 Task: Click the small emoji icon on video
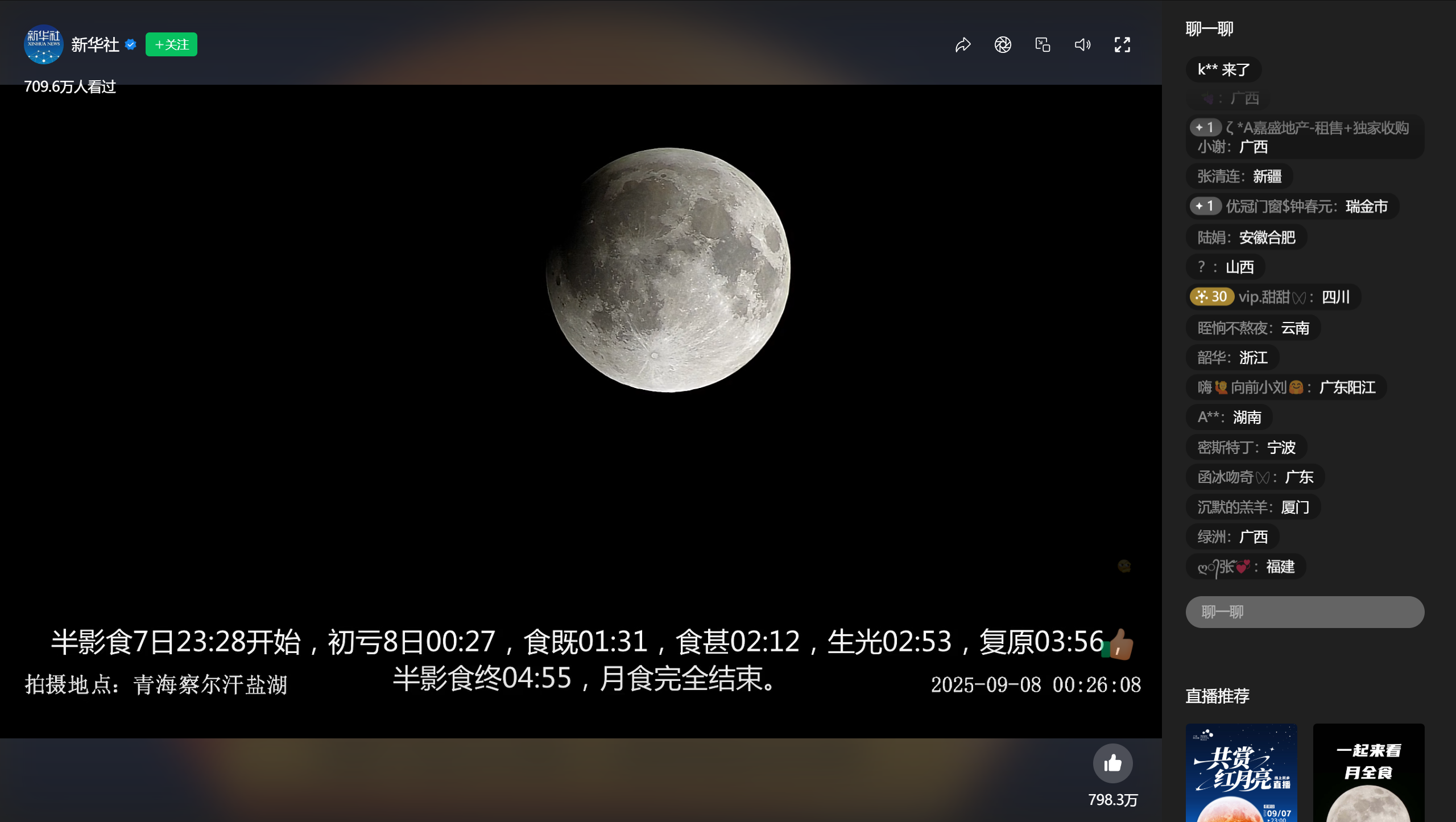[x=1124, y=566]
